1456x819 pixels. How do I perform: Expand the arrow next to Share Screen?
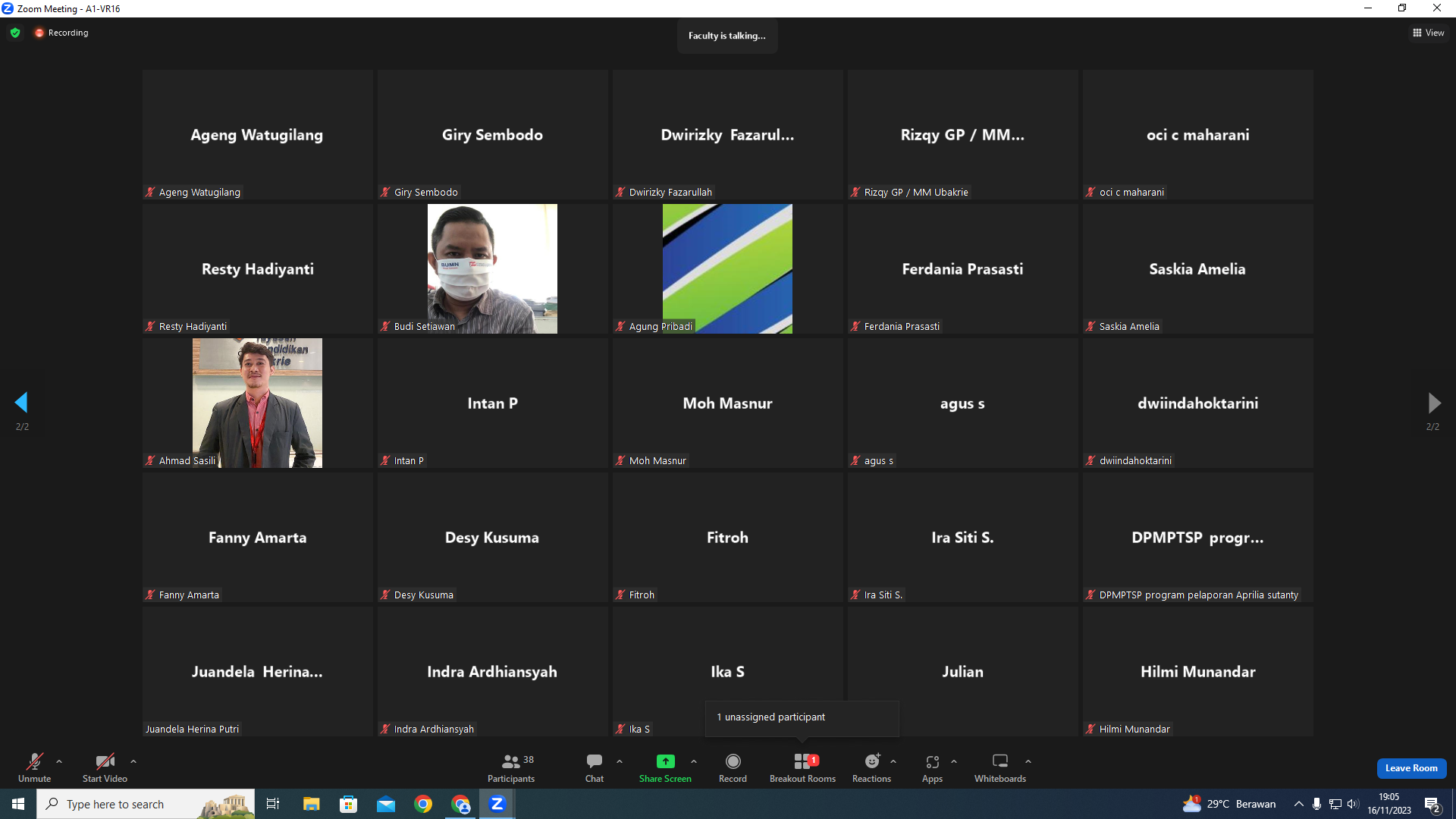[694, 761]
